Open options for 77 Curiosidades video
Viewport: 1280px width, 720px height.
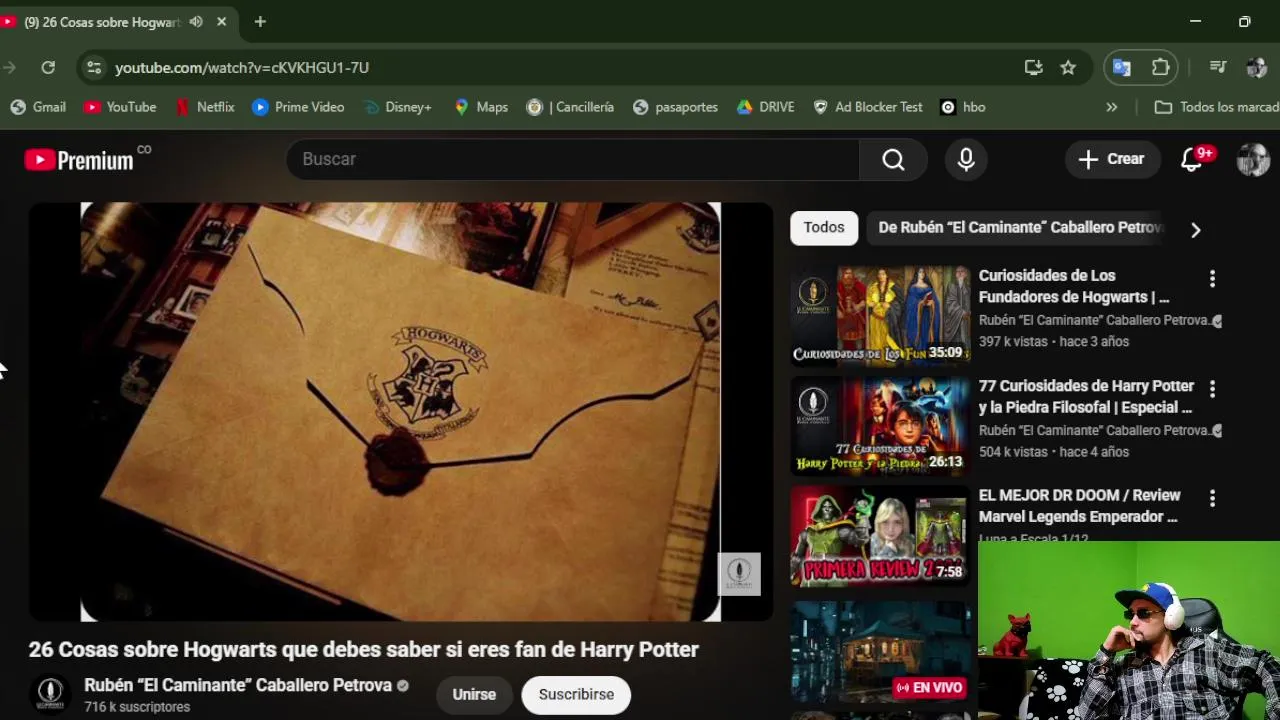tap(1212, 388)
